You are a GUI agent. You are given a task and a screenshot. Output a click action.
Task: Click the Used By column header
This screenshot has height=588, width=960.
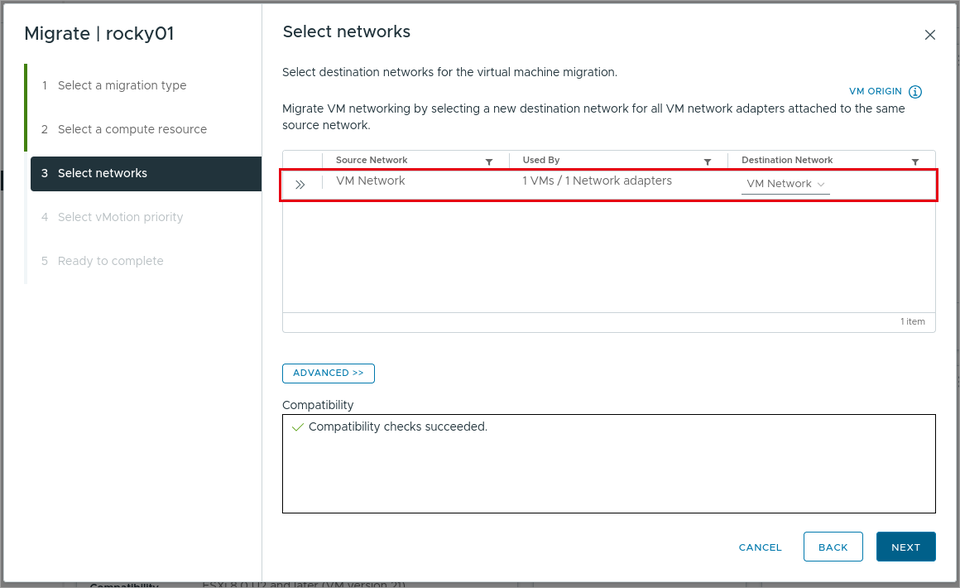[541, 160]
